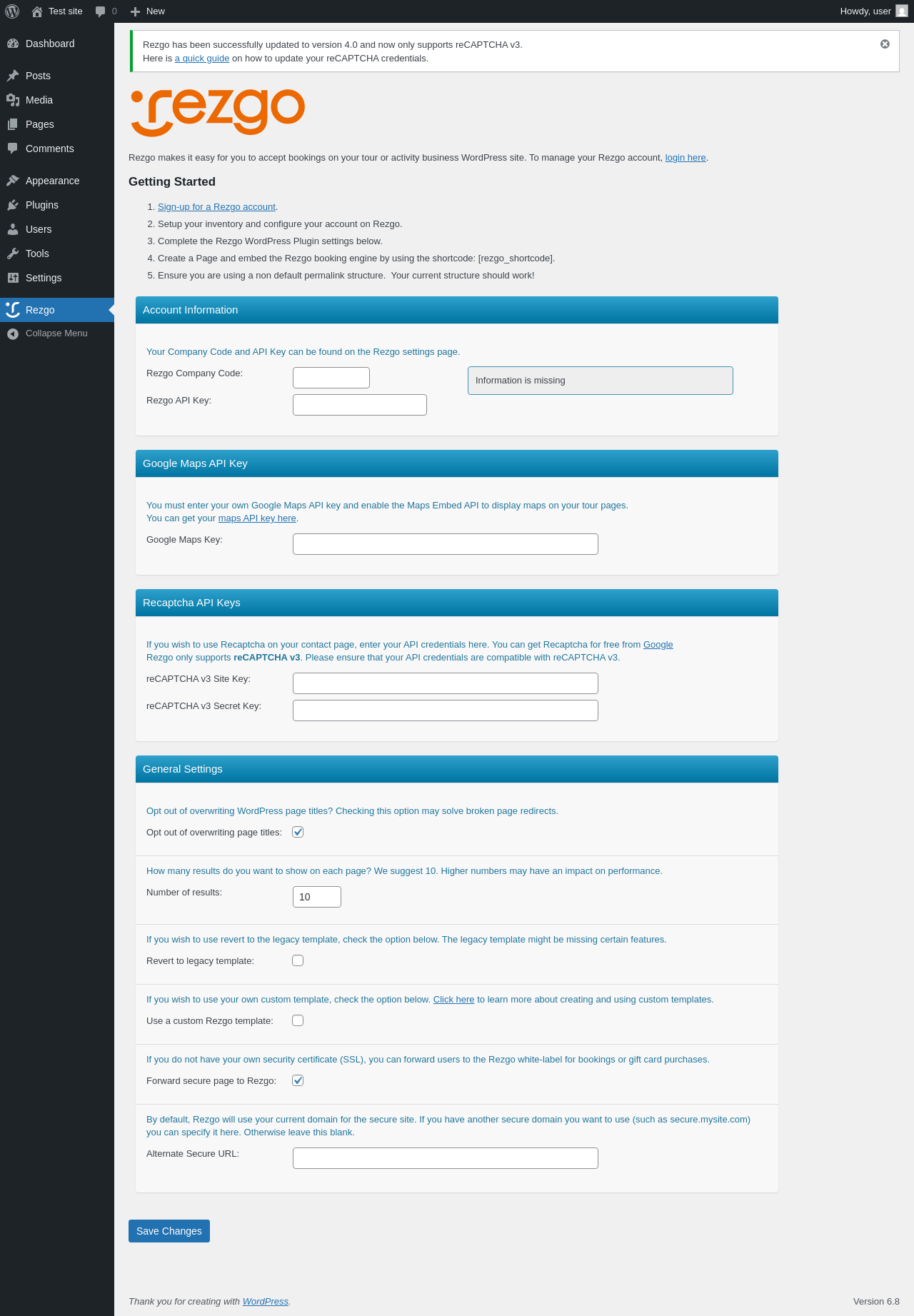Dismiss the Rezgo update notice
Image resolution: width=914 pixels, height=1316 pixels.
tap(885, 44)
